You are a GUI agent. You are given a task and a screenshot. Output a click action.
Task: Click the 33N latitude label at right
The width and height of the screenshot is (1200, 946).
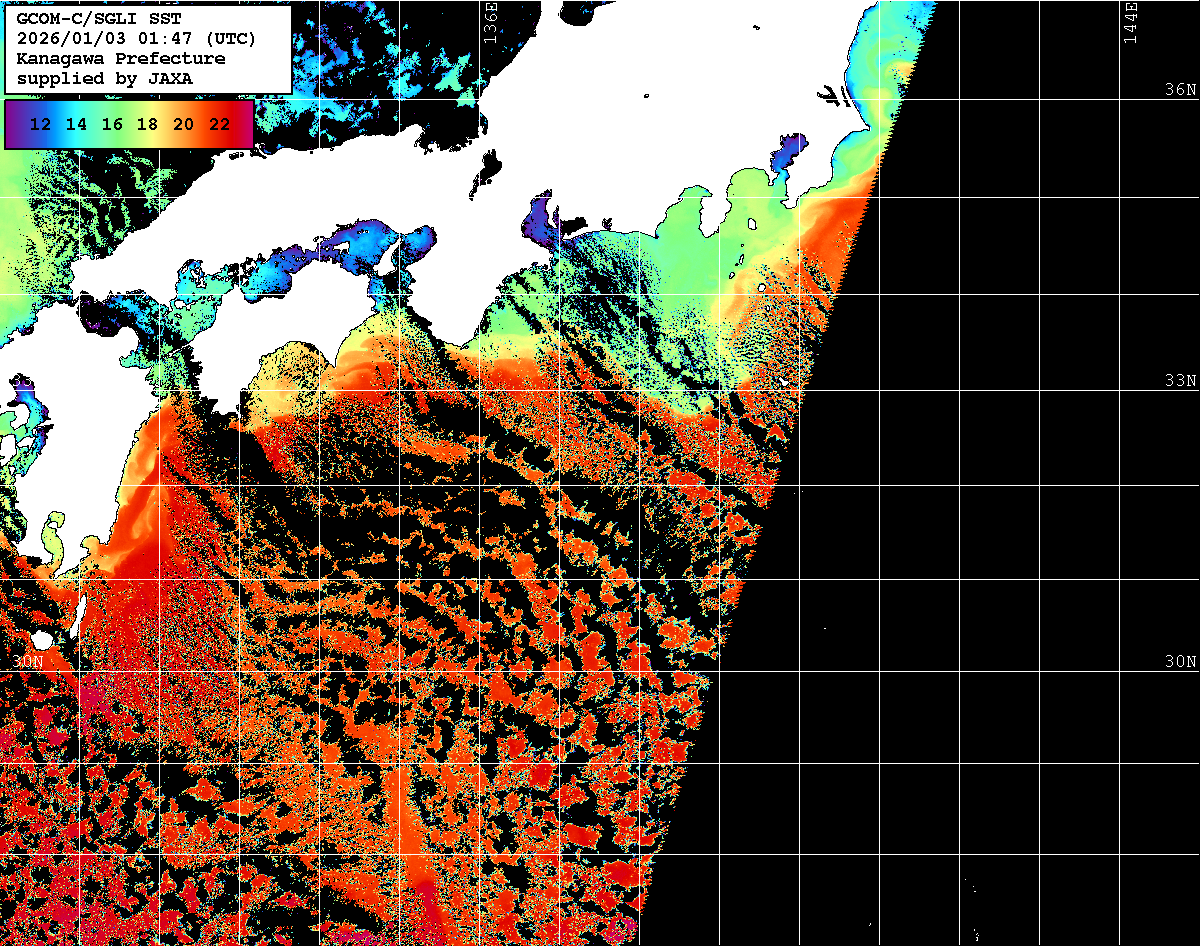(x=1179, y=381)
